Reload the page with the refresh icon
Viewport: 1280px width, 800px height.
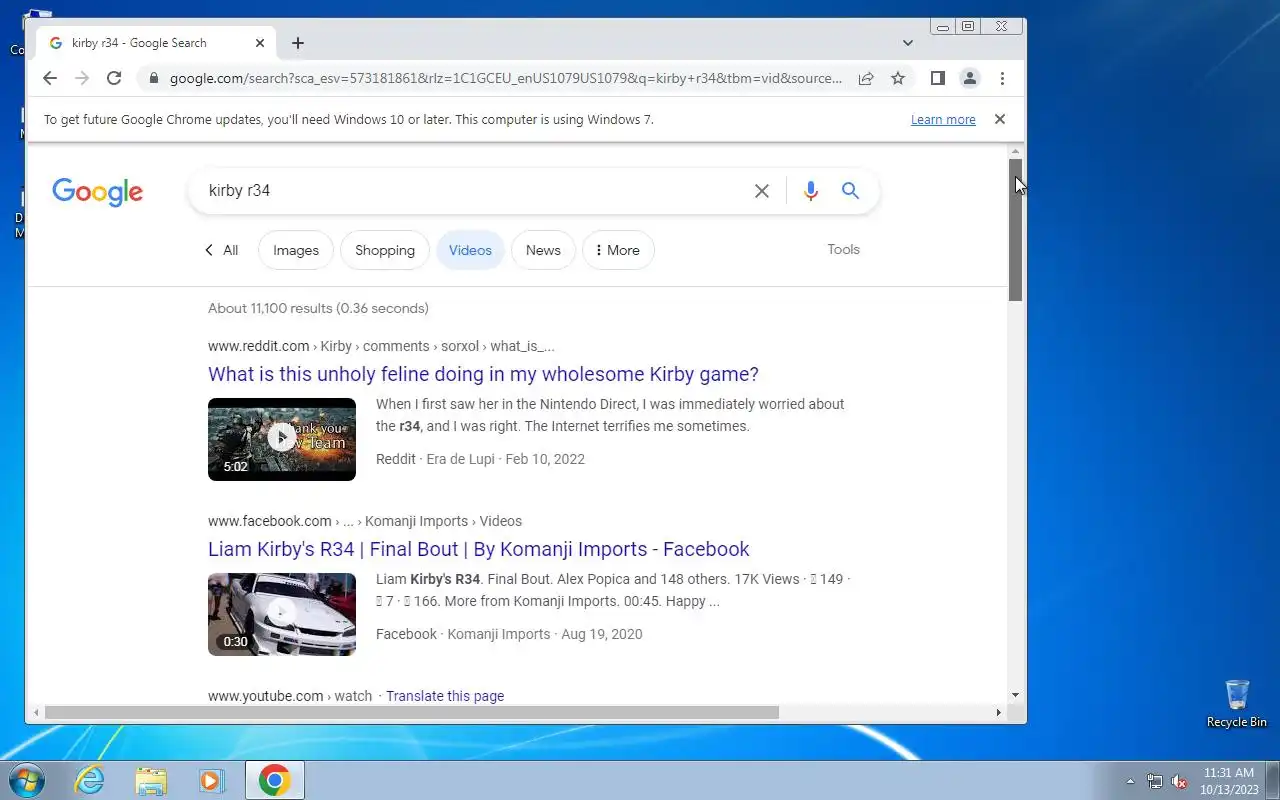tap(114, 78)
